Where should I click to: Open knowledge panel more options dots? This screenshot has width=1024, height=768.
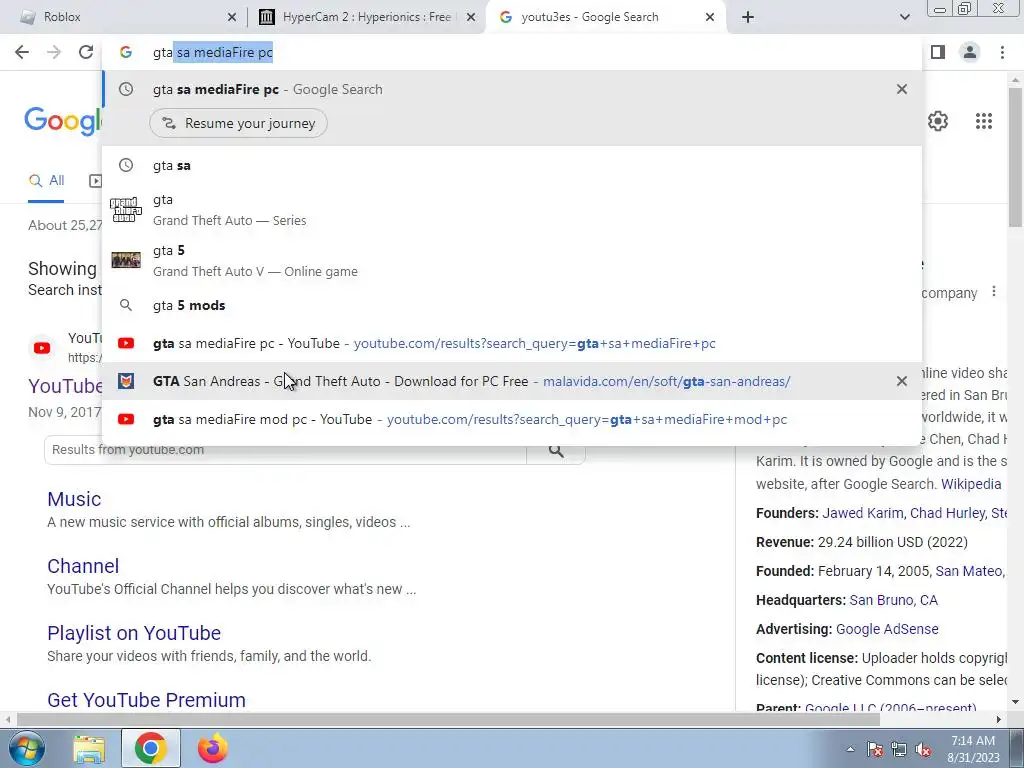tap(994, 291)
